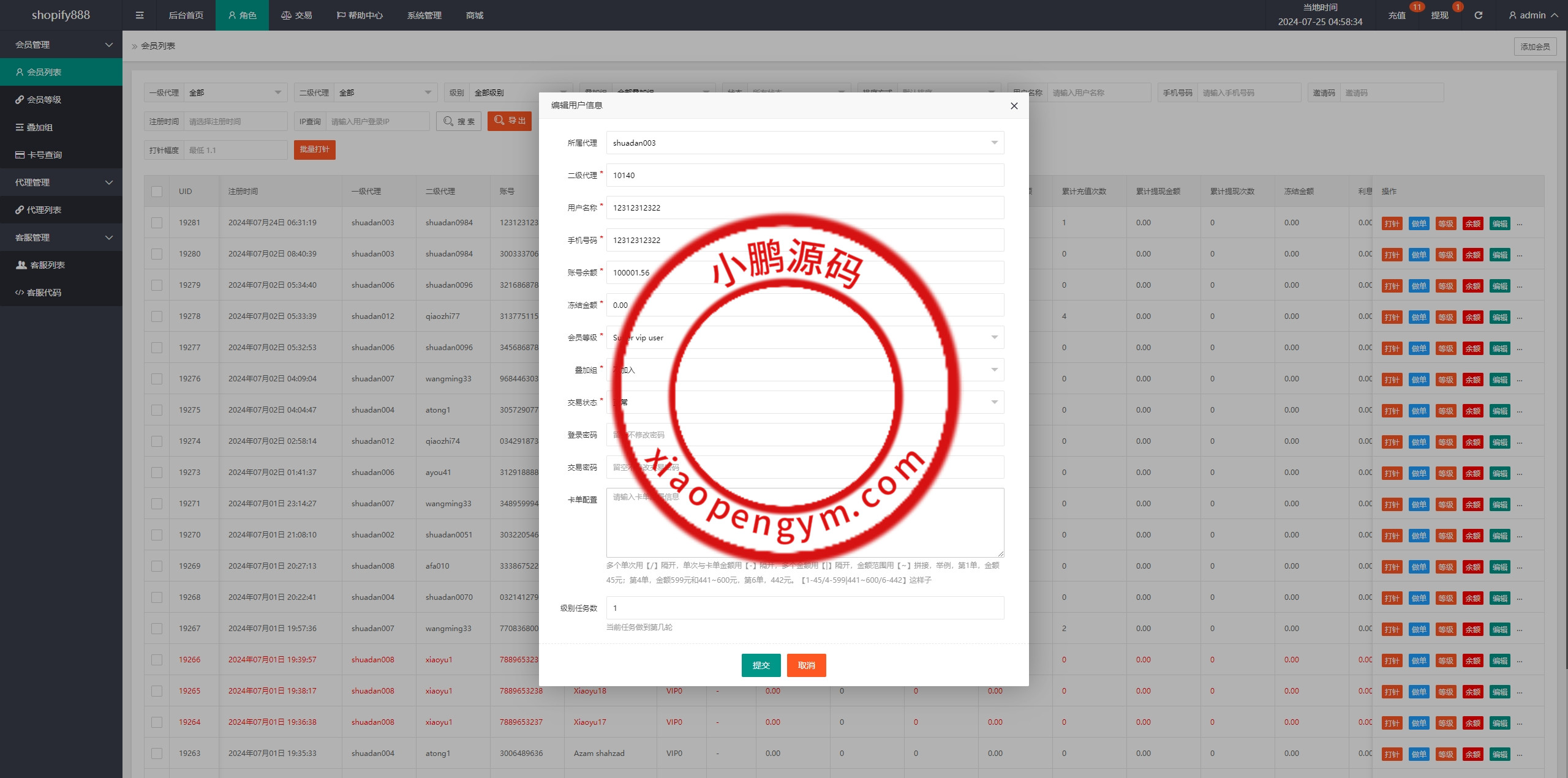Click the sidebar collapse hamburger icon
This screenshot has height=778, width=1568.
[140, 15]
